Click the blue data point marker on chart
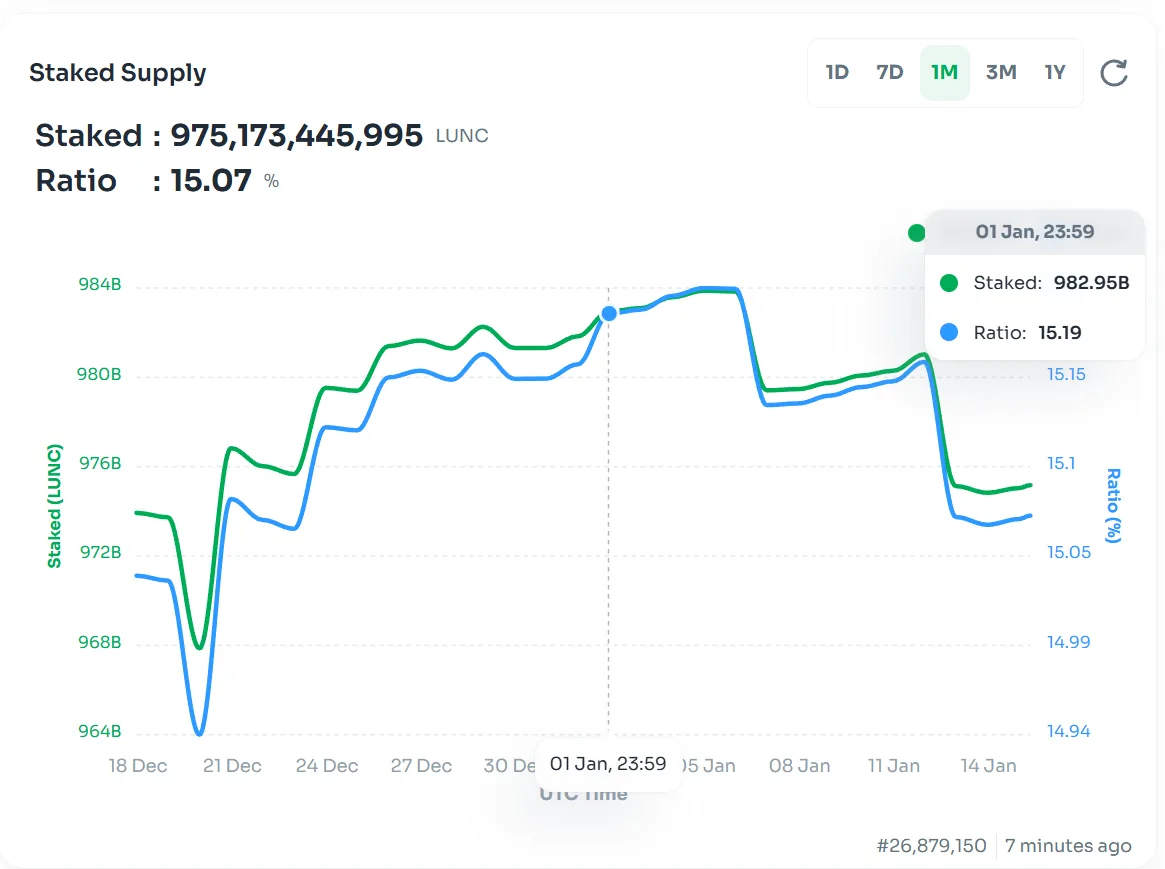The image size is (1165, 869). pos(609,313)
